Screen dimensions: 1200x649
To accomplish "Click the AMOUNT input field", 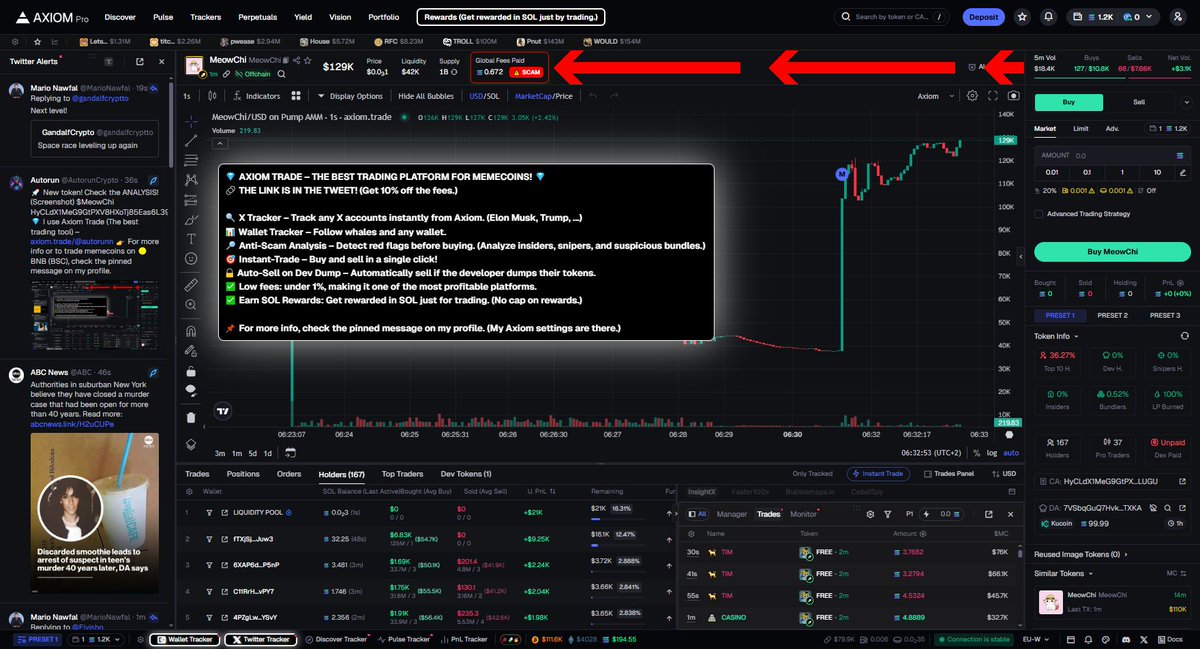I will pyautogui.click(x=1112, y=155).
